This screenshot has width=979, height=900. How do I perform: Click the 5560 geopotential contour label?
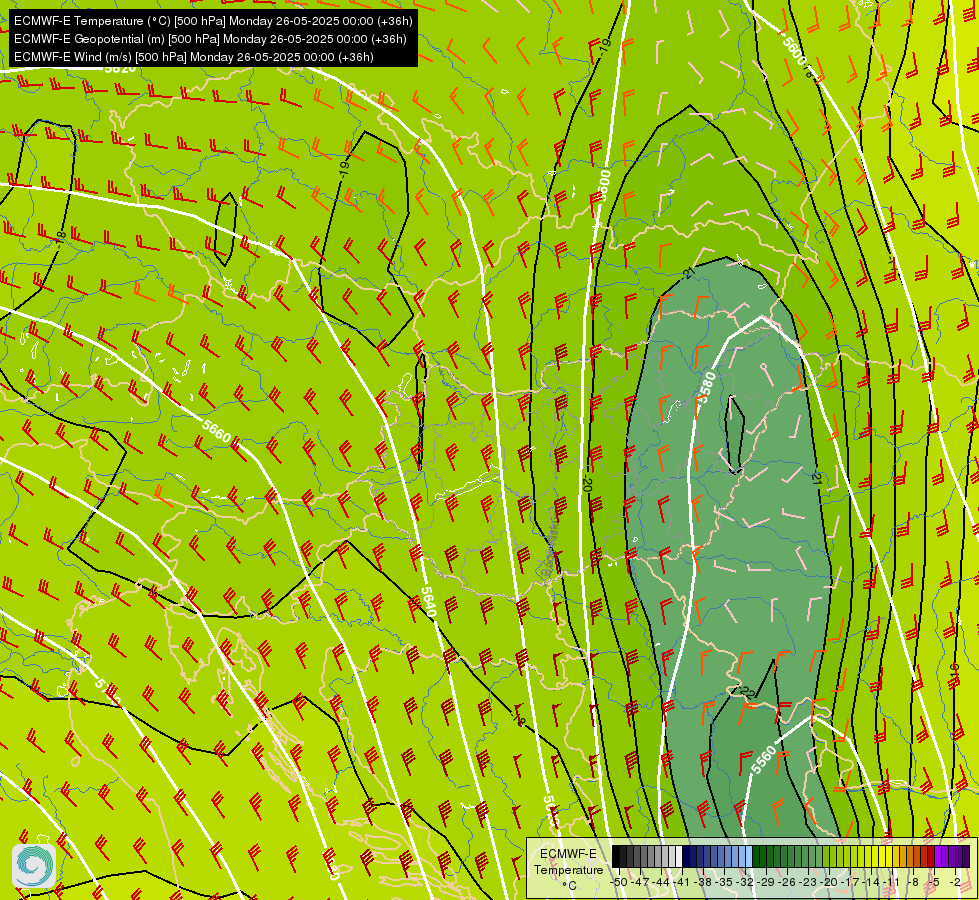pyautogui.click(x=764, y=759)
